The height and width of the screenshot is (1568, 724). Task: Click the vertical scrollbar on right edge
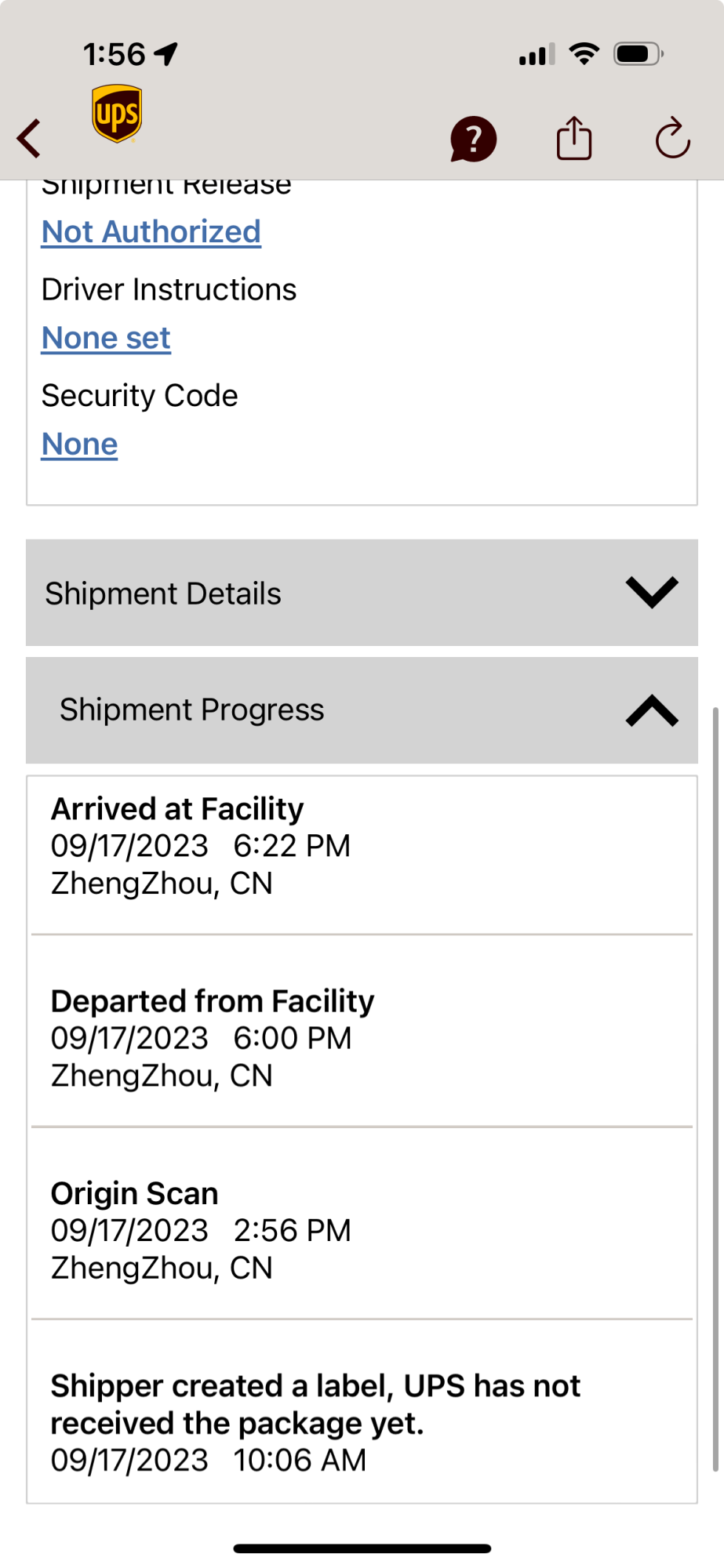click(715, 1090)
